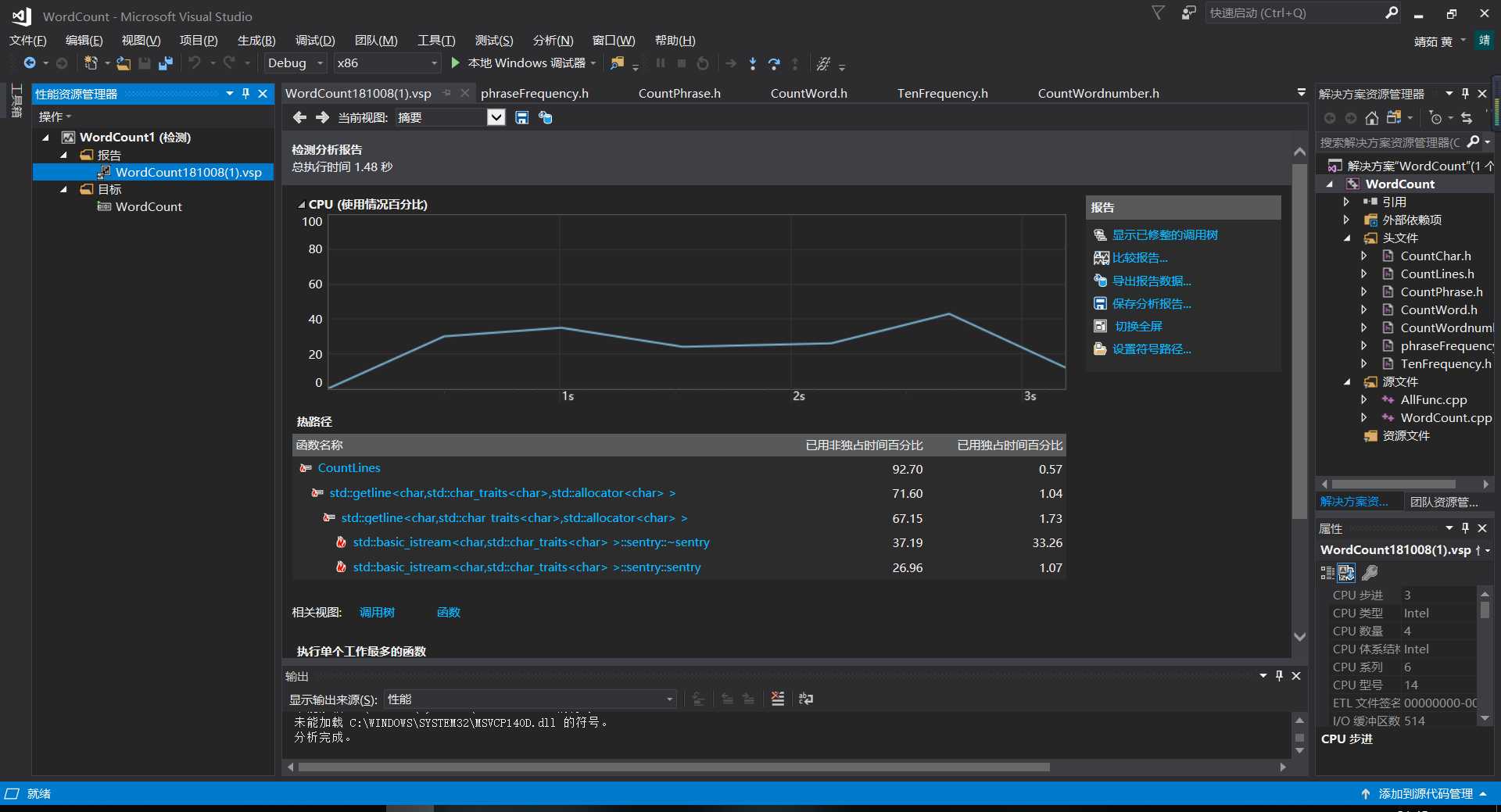Click the Pending Changes Filter clock icon
Screen dimensions: 1501x812
click(1435, 118)
